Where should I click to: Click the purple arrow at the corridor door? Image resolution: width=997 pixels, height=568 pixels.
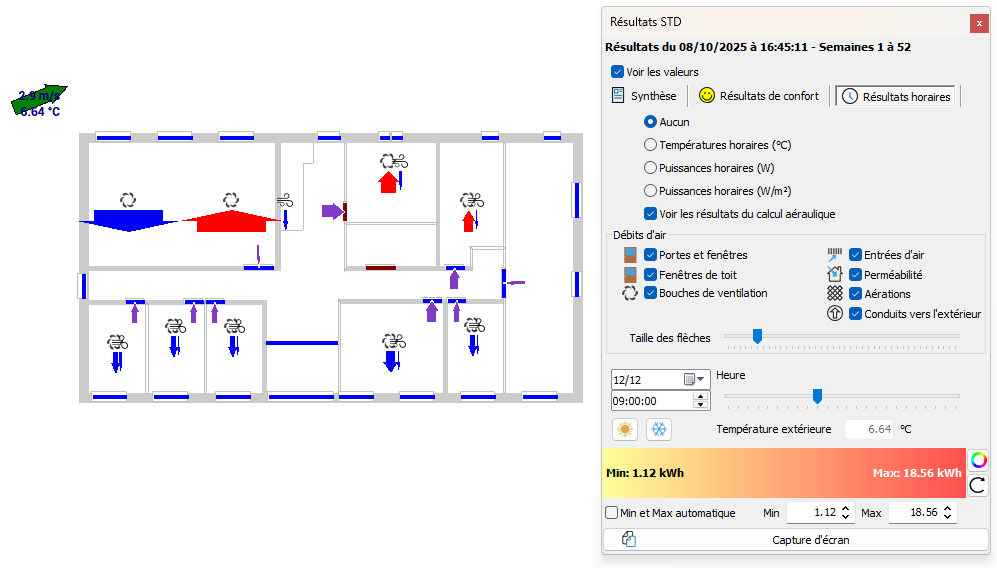pyautogui.click(x=332, y=211)
